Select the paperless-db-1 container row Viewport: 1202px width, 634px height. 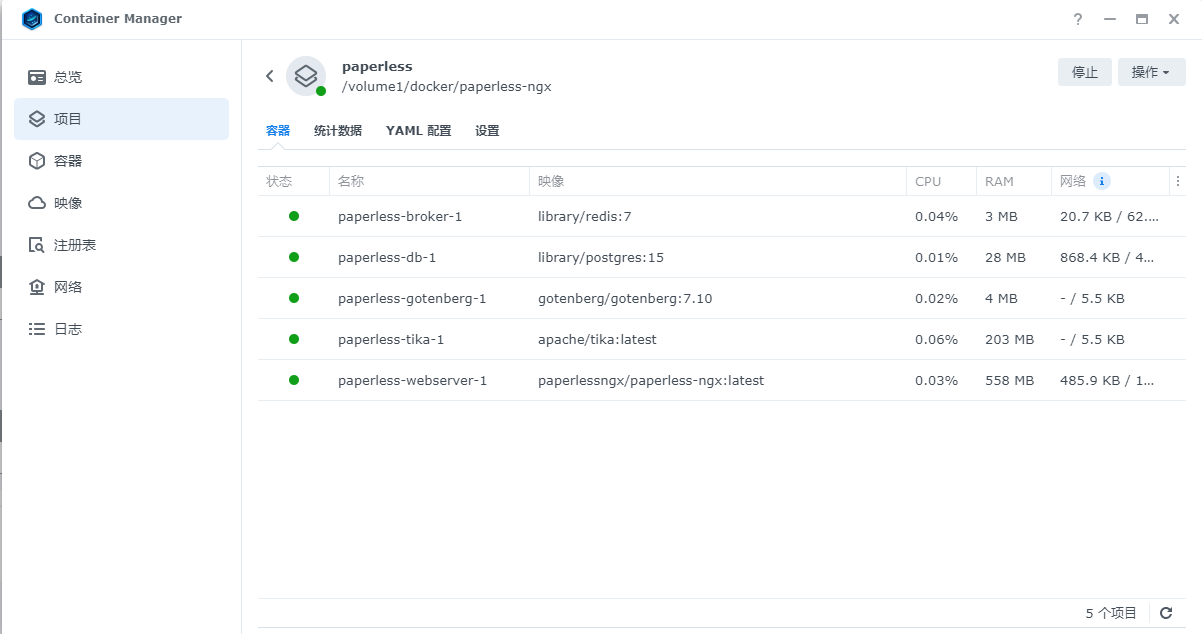(x=387, y=257)
